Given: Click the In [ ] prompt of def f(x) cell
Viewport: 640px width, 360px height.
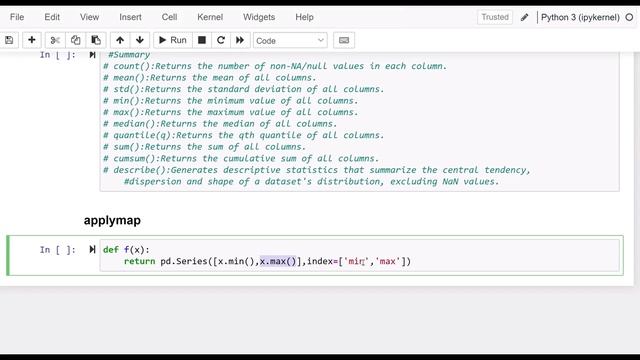Looking at the screenshot, I should click(58, 250).
